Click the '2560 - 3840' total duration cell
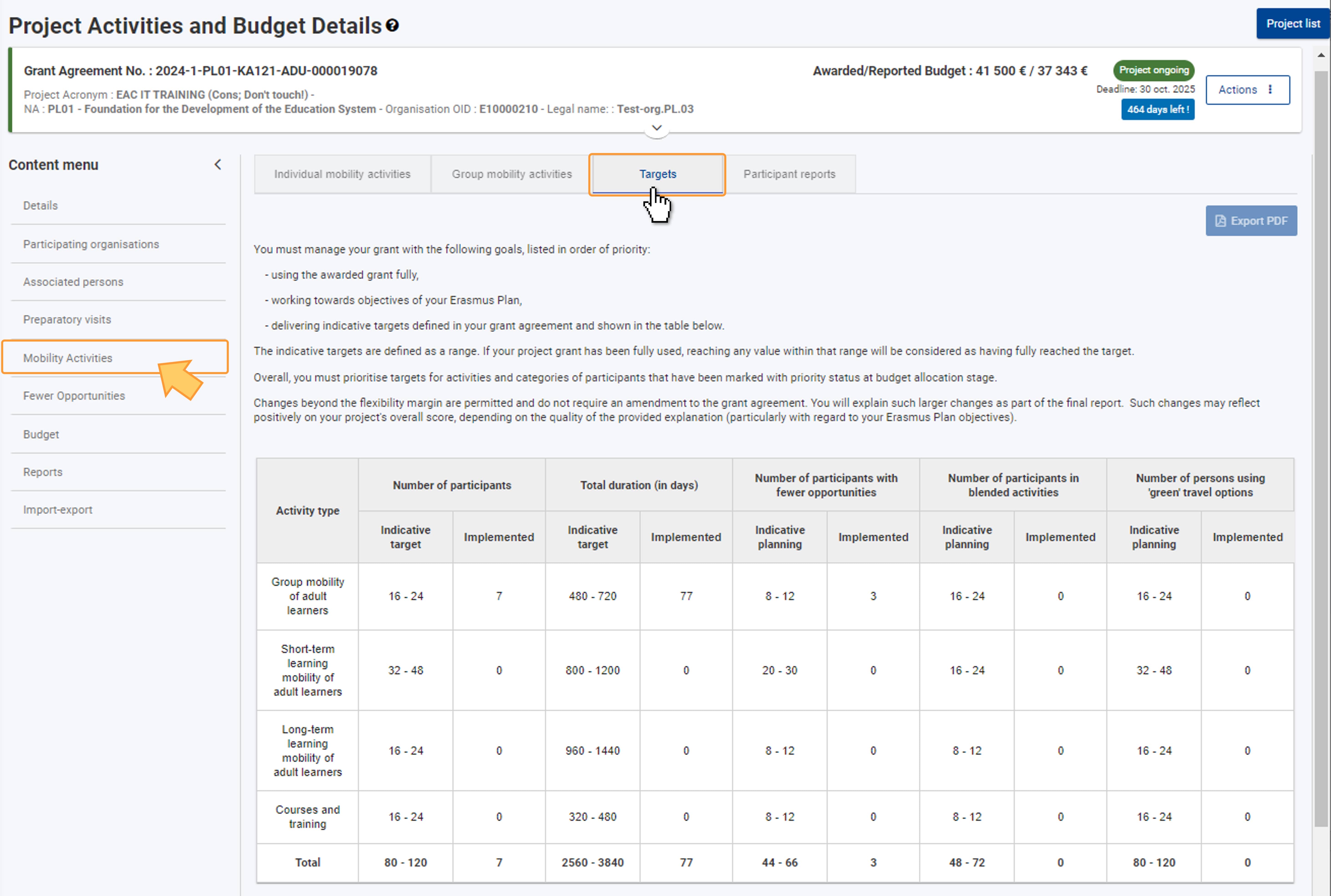The height and width of the screenshot is (896, 1331). (x=592, y=862)
